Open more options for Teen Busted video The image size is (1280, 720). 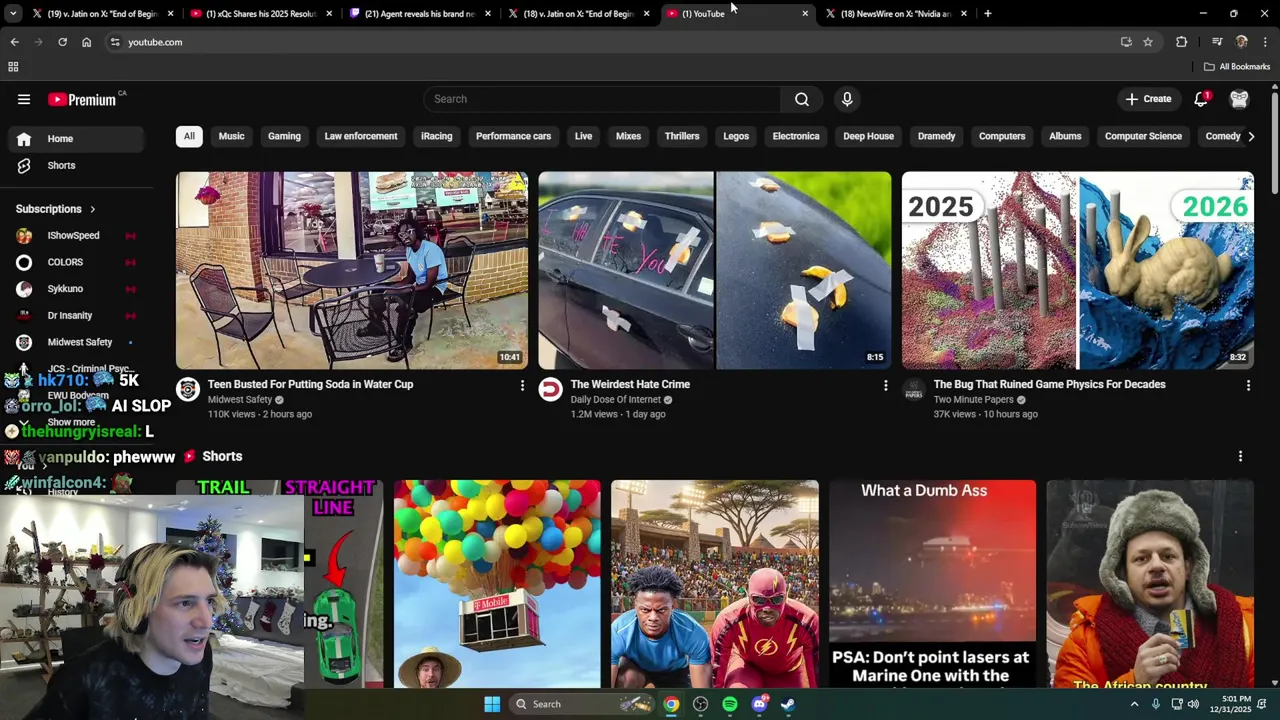click(x=522, y=385)
